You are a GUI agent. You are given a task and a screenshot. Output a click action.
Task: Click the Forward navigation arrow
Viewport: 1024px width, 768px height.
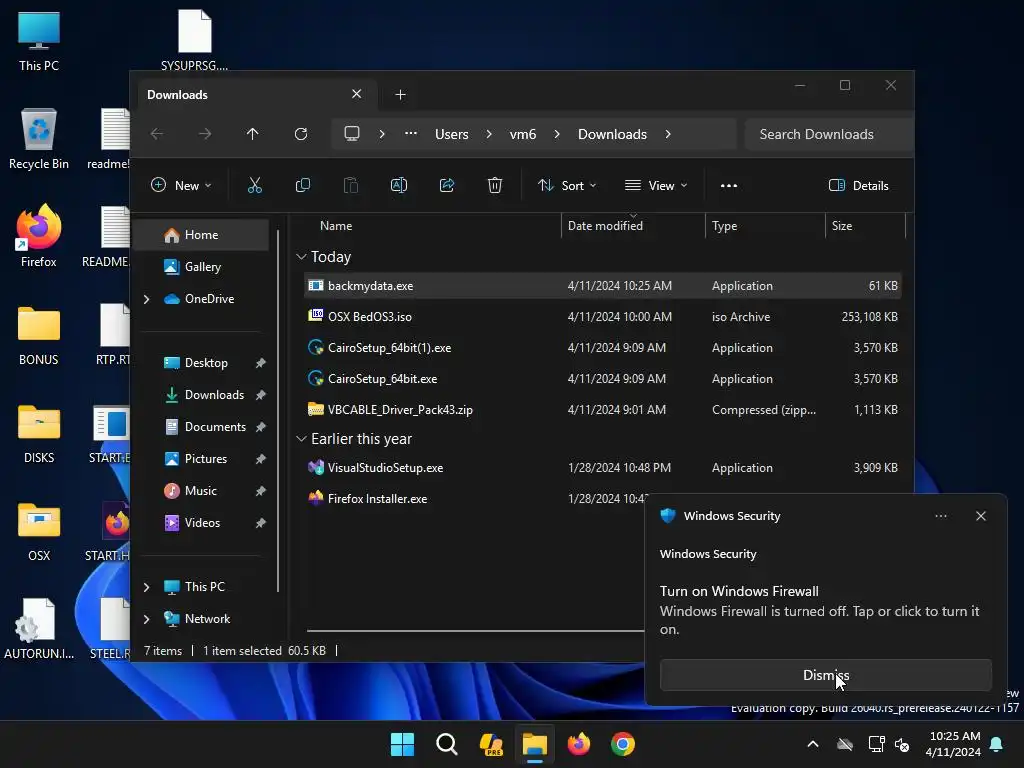[205, 134]
